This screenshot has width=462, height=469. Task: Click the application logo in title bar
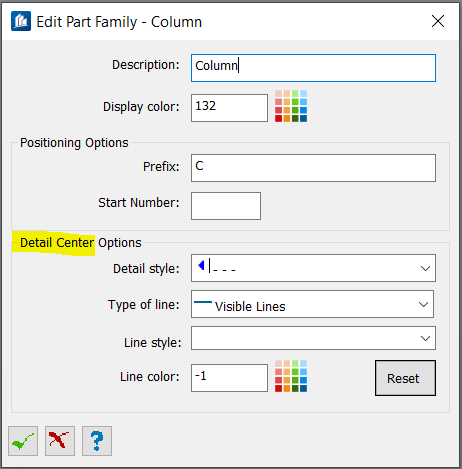[x=21, y=21]
